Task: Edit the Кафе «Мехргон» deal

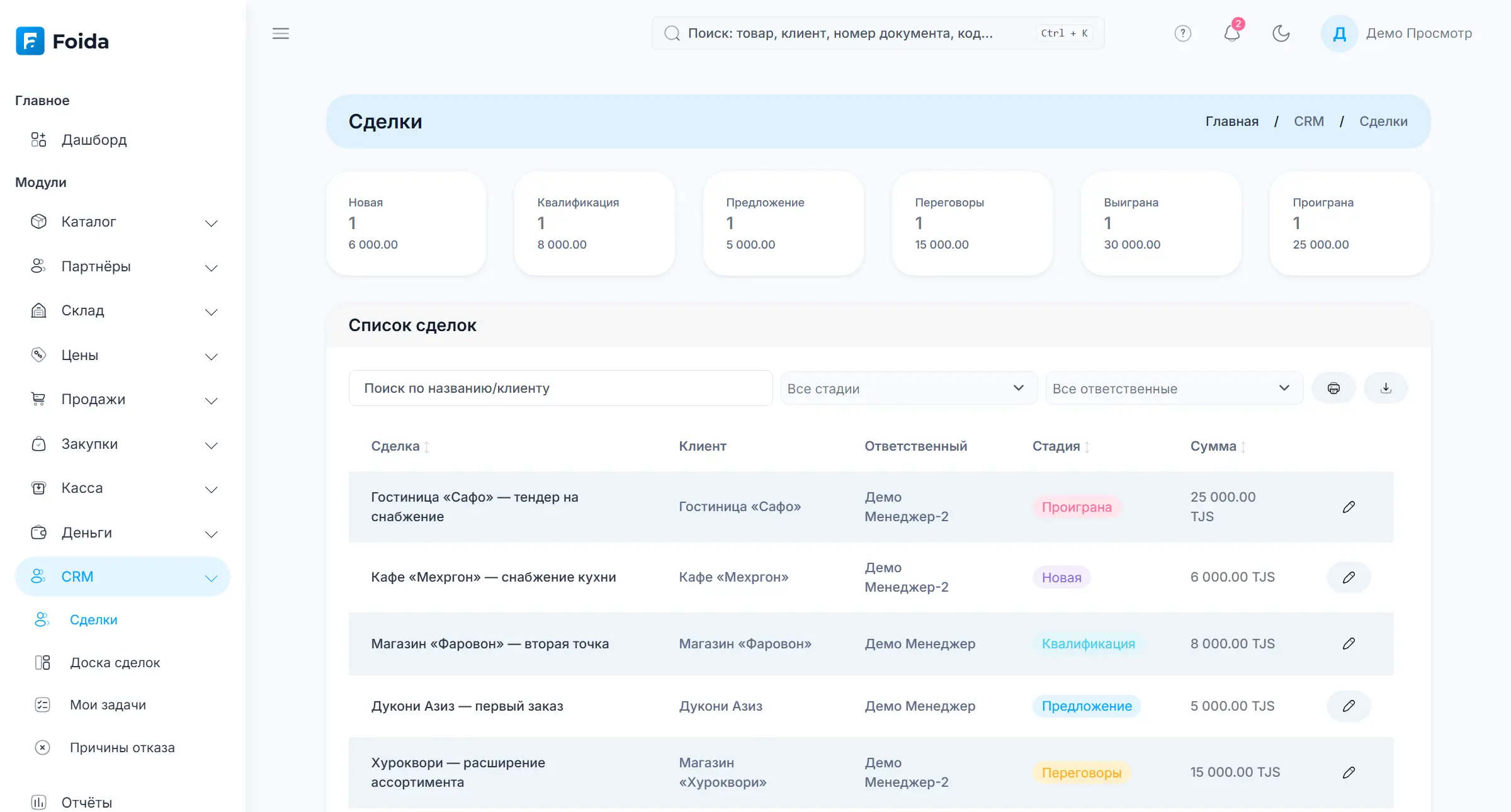Action: (1349, 577)
